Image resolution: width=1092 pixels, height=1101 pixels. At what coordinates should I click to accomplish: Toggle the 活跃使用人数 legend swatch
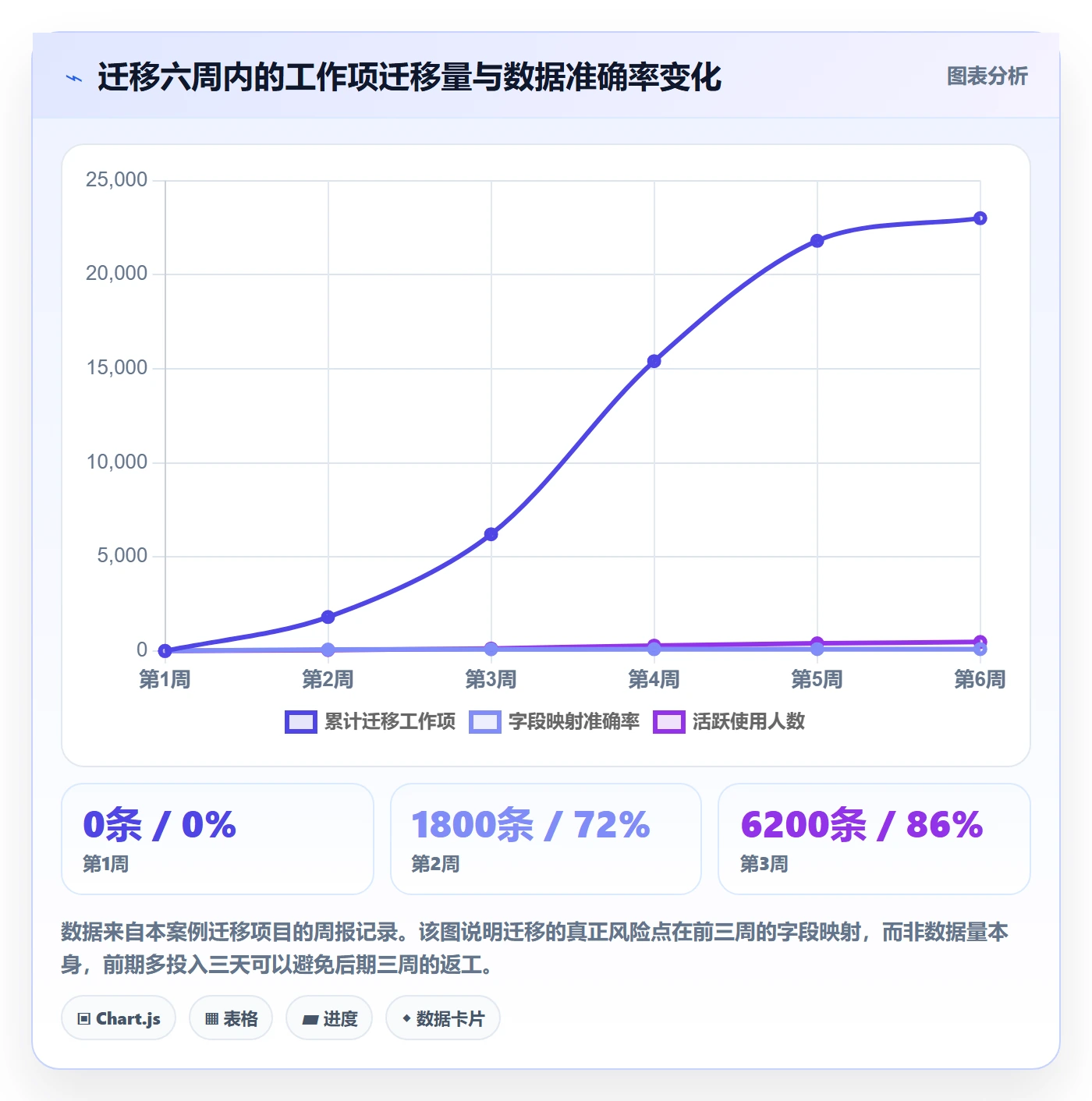click(669, 722)
